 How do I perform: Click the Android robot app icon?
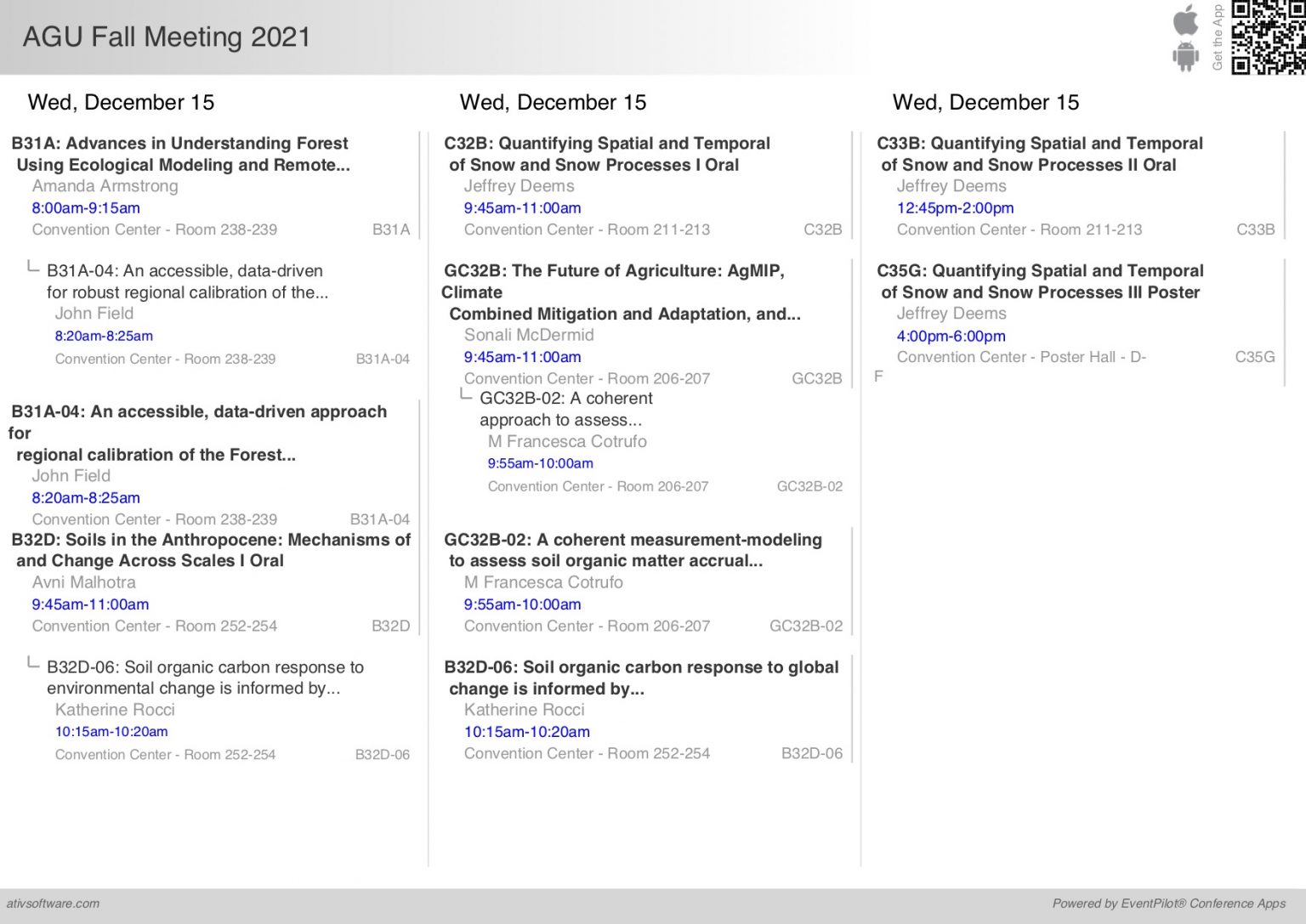point(1185,57)
